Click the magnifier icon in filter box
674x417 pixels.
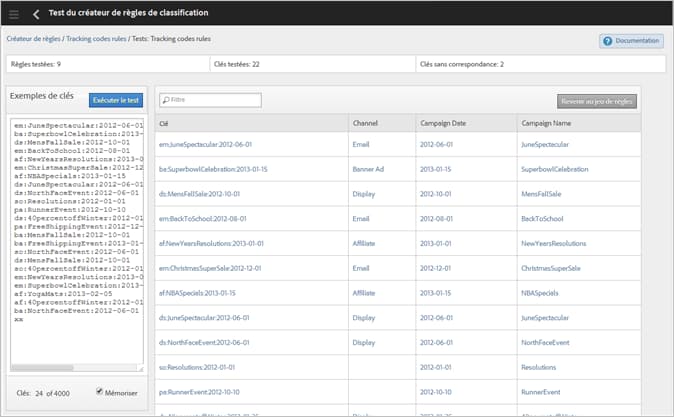click(166, 100)
